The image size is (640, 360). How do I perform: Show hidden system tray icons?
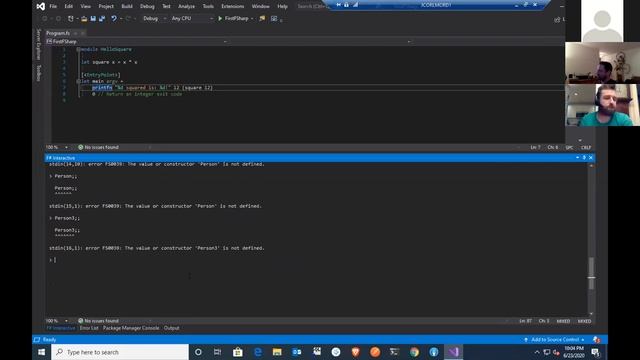click(537, 352)
